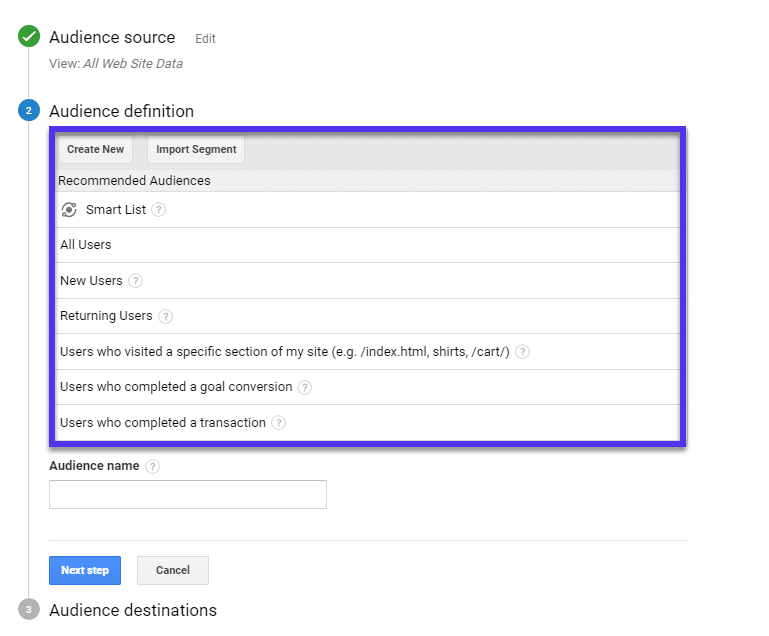This screenshot has height=636, width=769.
Task: Click step 3 Audience destinations circle
Action: point(29,610)
